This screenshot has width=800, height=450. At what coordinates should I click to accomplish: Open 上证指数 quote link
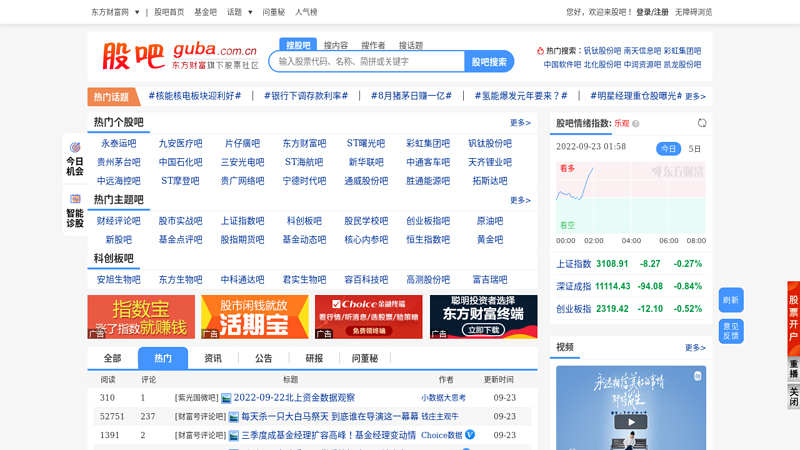click(573, 264)
